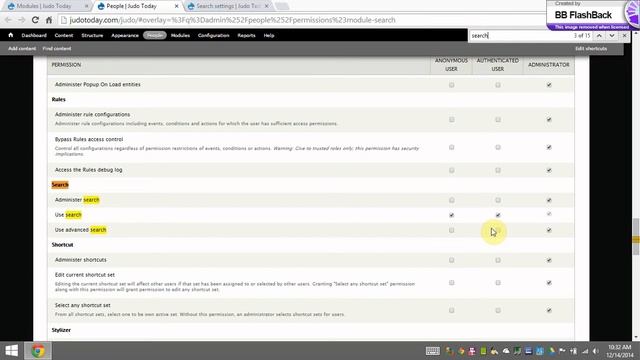
Task: Click the Rules section heading
Action: pos(59,100)
